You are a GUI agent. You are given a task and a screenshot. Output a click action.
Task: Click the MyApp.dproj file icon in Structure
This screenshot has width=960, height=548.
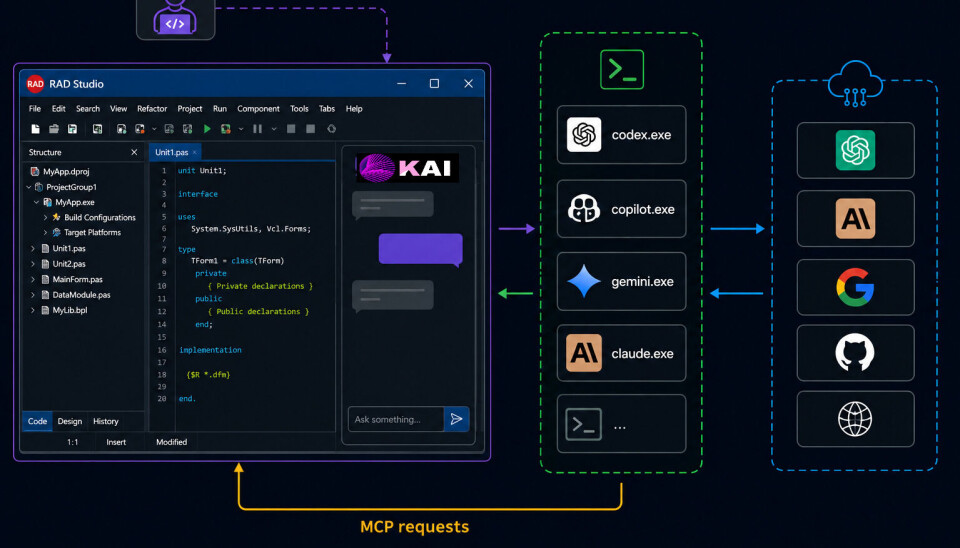coord(35,171)
